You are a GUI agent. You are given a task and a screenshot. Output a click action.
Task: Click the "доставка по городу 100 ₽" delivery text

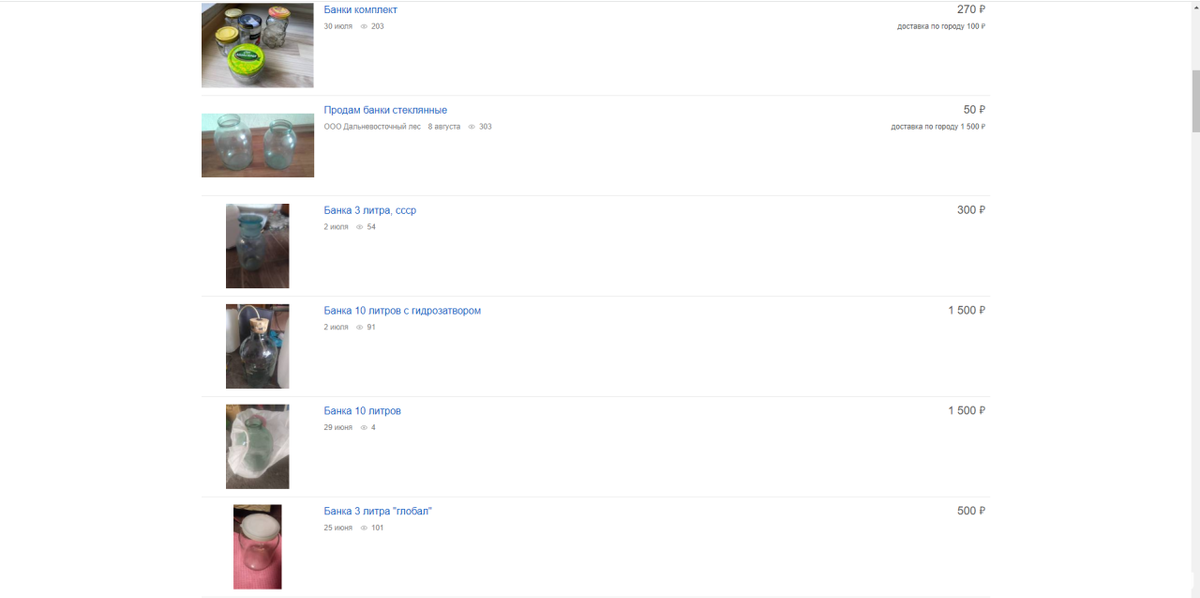tap(941, 27)
